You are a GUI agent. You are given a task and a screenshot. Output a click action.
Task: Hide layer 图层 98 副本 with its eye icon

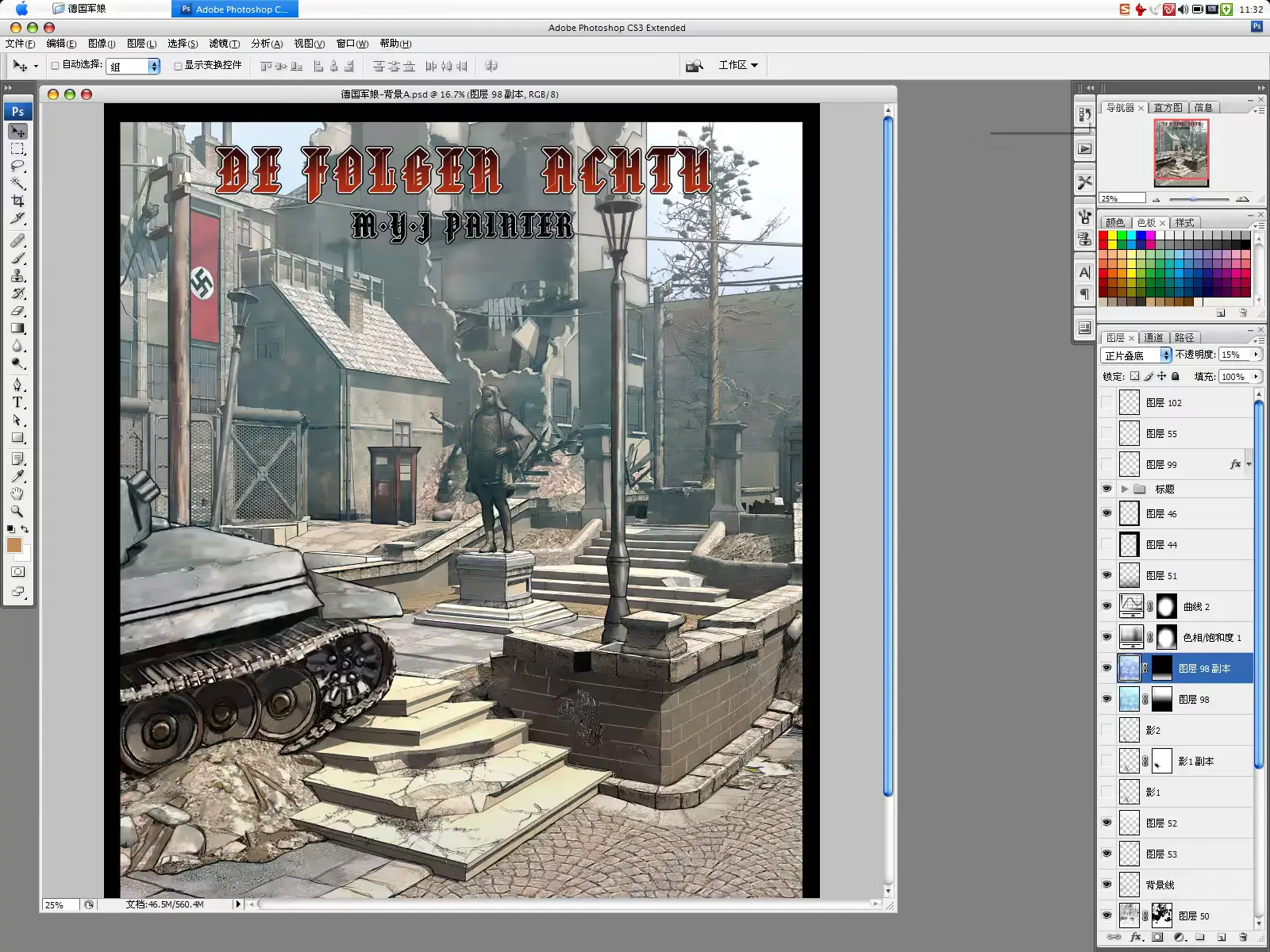1106,668
